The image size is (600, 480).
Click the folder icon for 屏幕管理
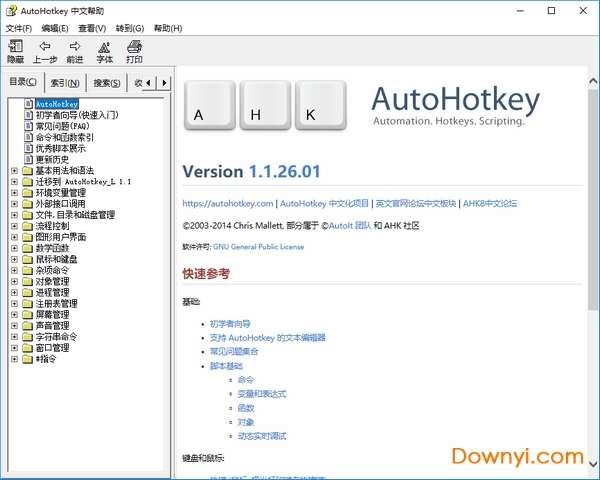point(28,315)
